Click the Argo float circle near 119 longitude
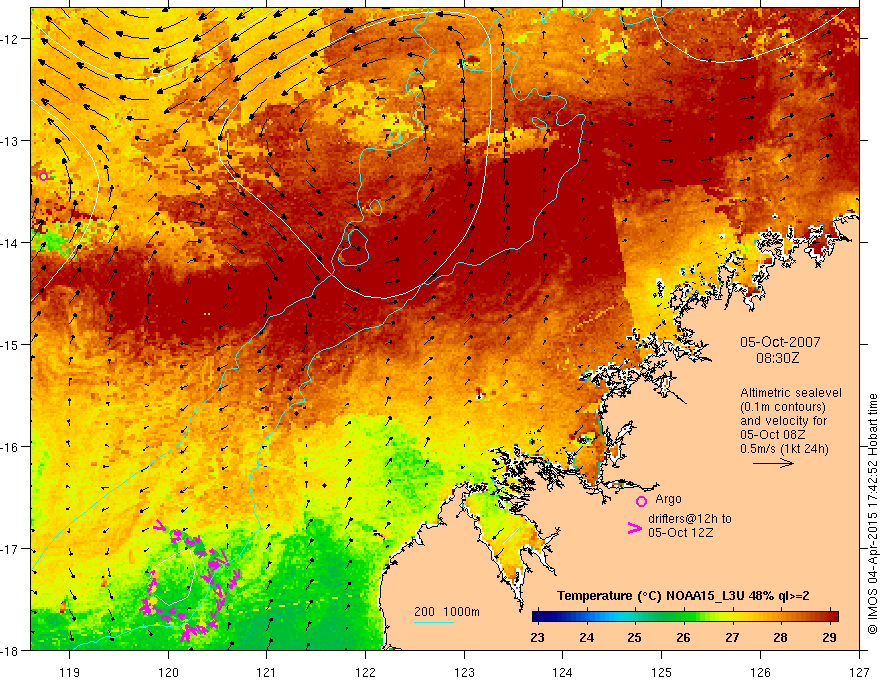The width and height of the screenshot is (880, 680). [43, 176]
